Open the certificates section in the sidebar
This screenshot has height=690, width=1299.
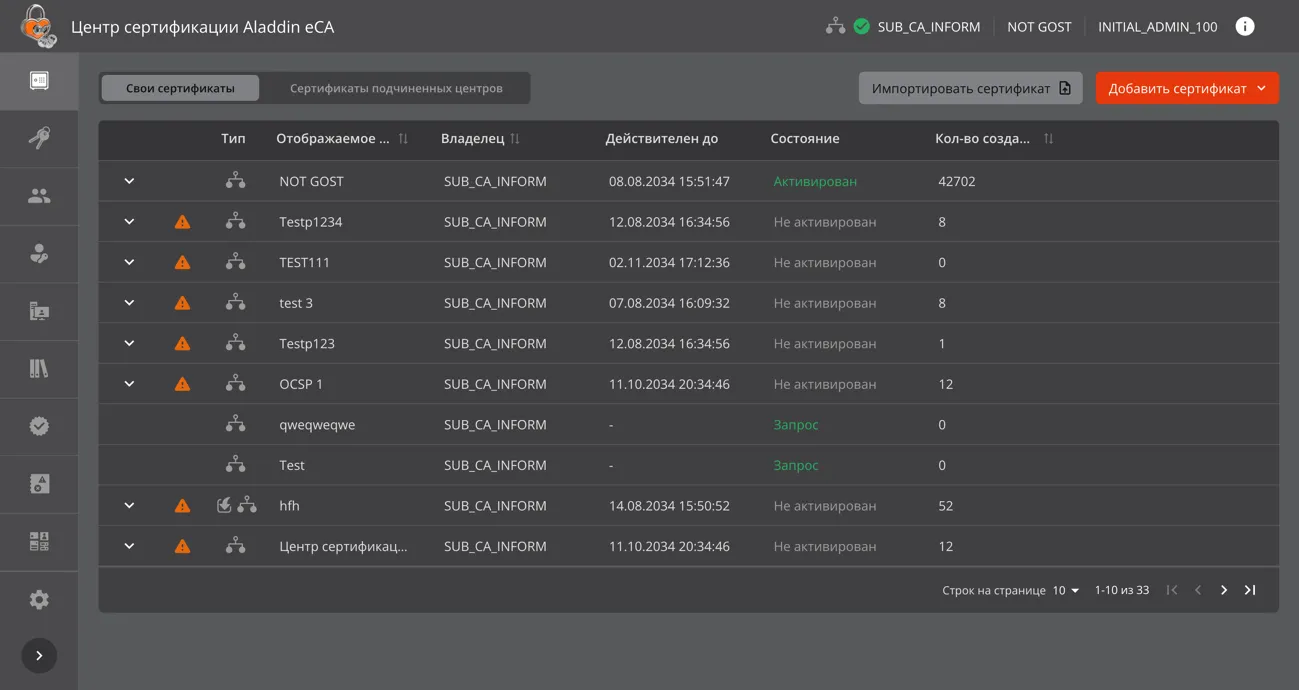pyautogui.click(x=39, y=81)
